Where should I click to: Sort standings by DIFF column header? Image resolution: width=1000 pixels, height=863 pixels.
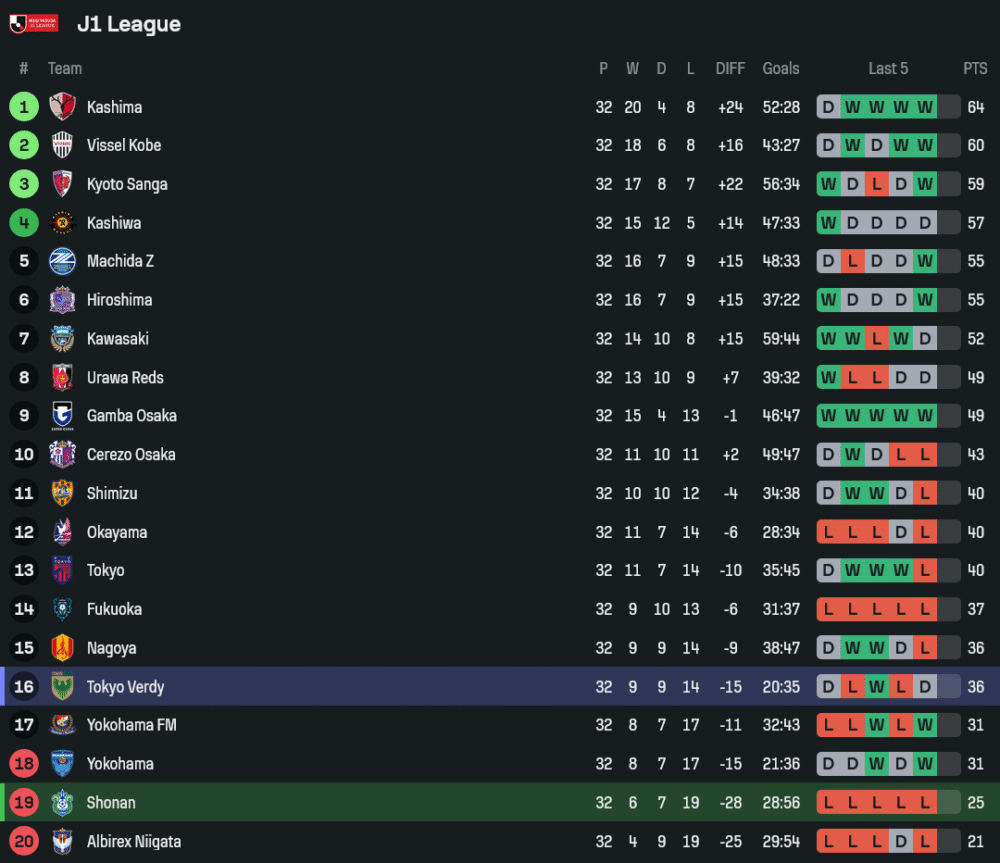(x=730, y=69)
